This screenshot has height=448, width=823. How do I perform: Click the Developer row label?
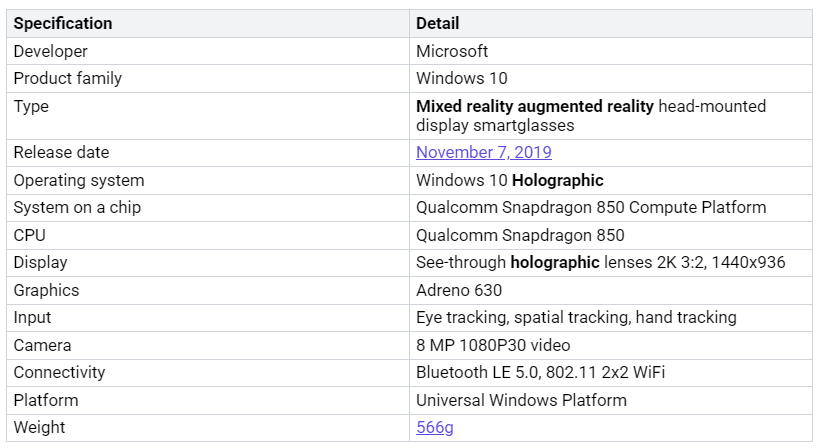(50, 51)
